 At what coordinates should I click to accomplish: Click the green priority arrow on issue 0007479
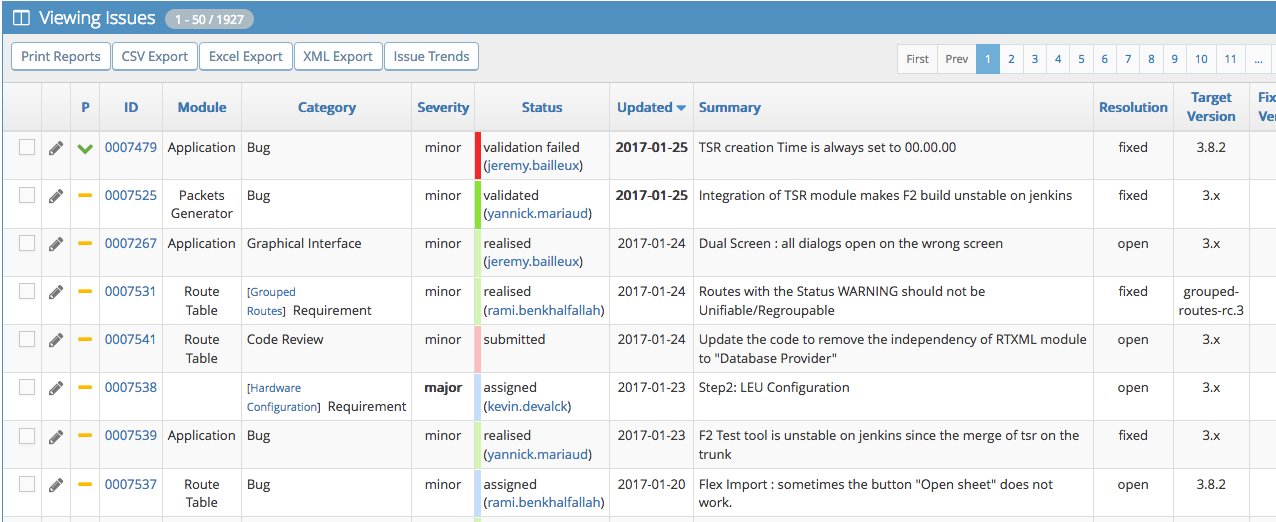(85, 148)
